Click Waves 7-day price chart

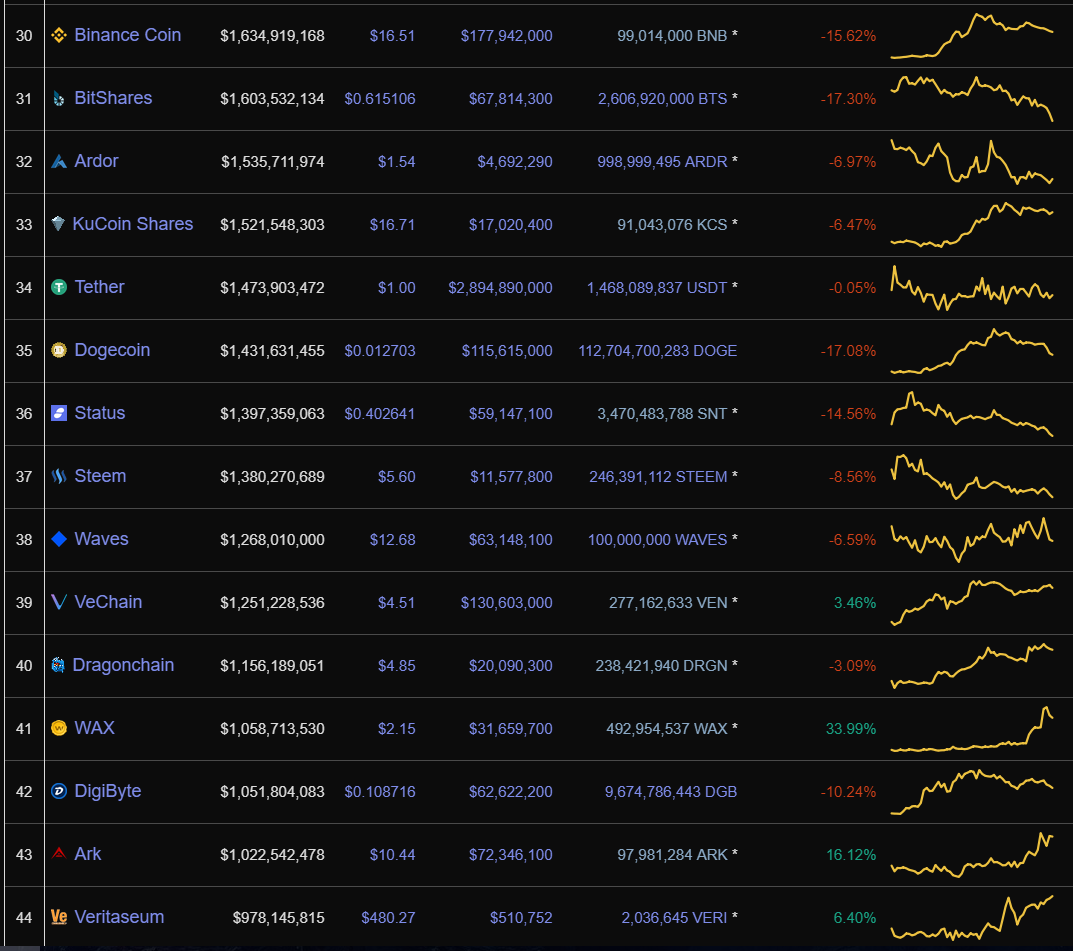972,539
